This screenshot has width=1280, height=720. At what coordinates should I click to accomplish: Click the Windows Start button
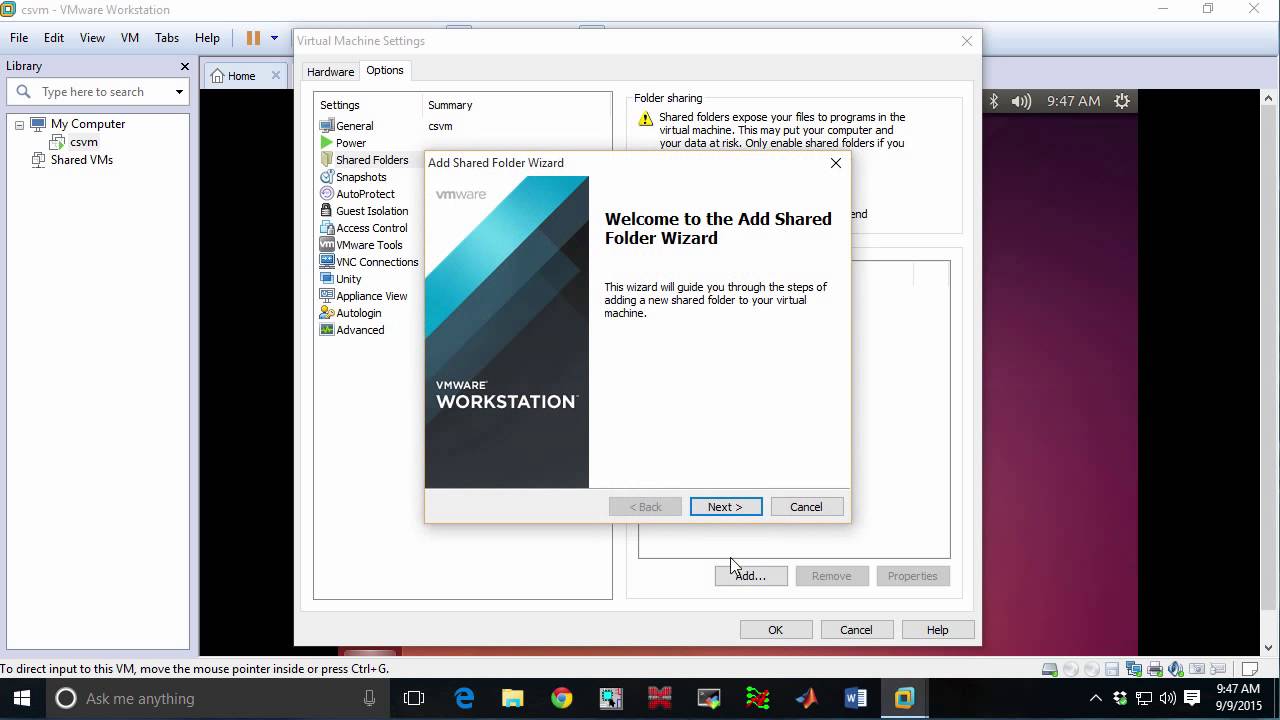pyautogui.click(x=22, y=698)
